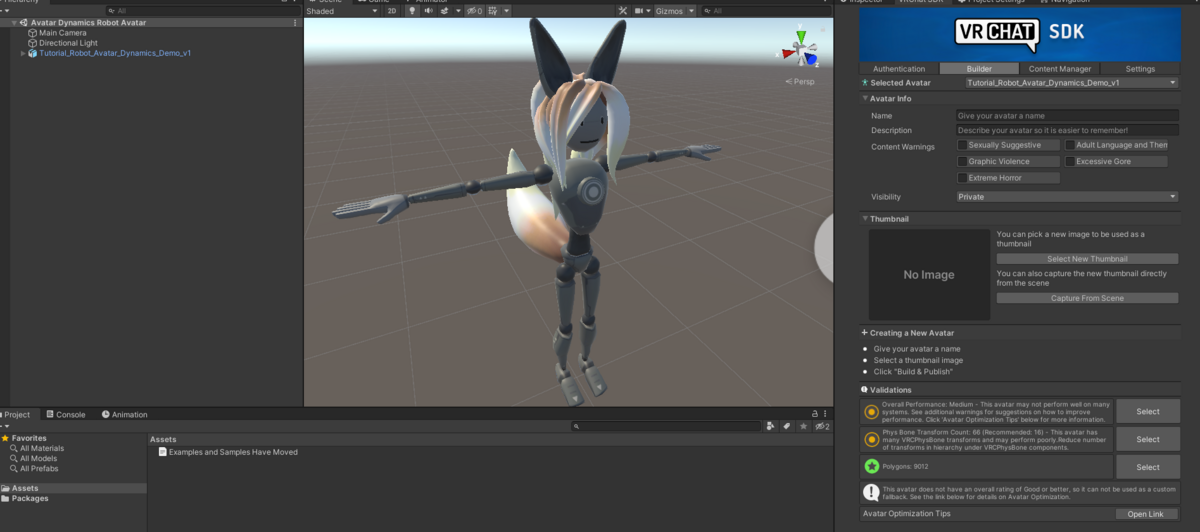Switch to the SDK Builder tab

click(979, 69)
